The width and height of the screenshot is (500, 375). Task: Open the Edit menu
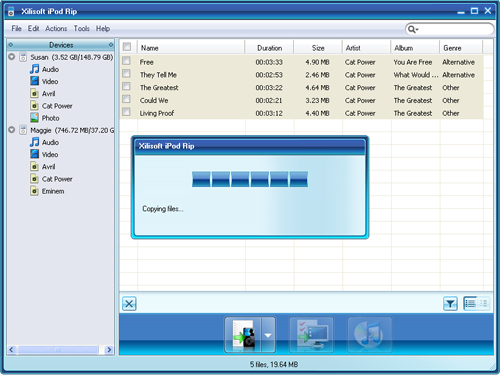pyautogui.click(x=33, y=29)
